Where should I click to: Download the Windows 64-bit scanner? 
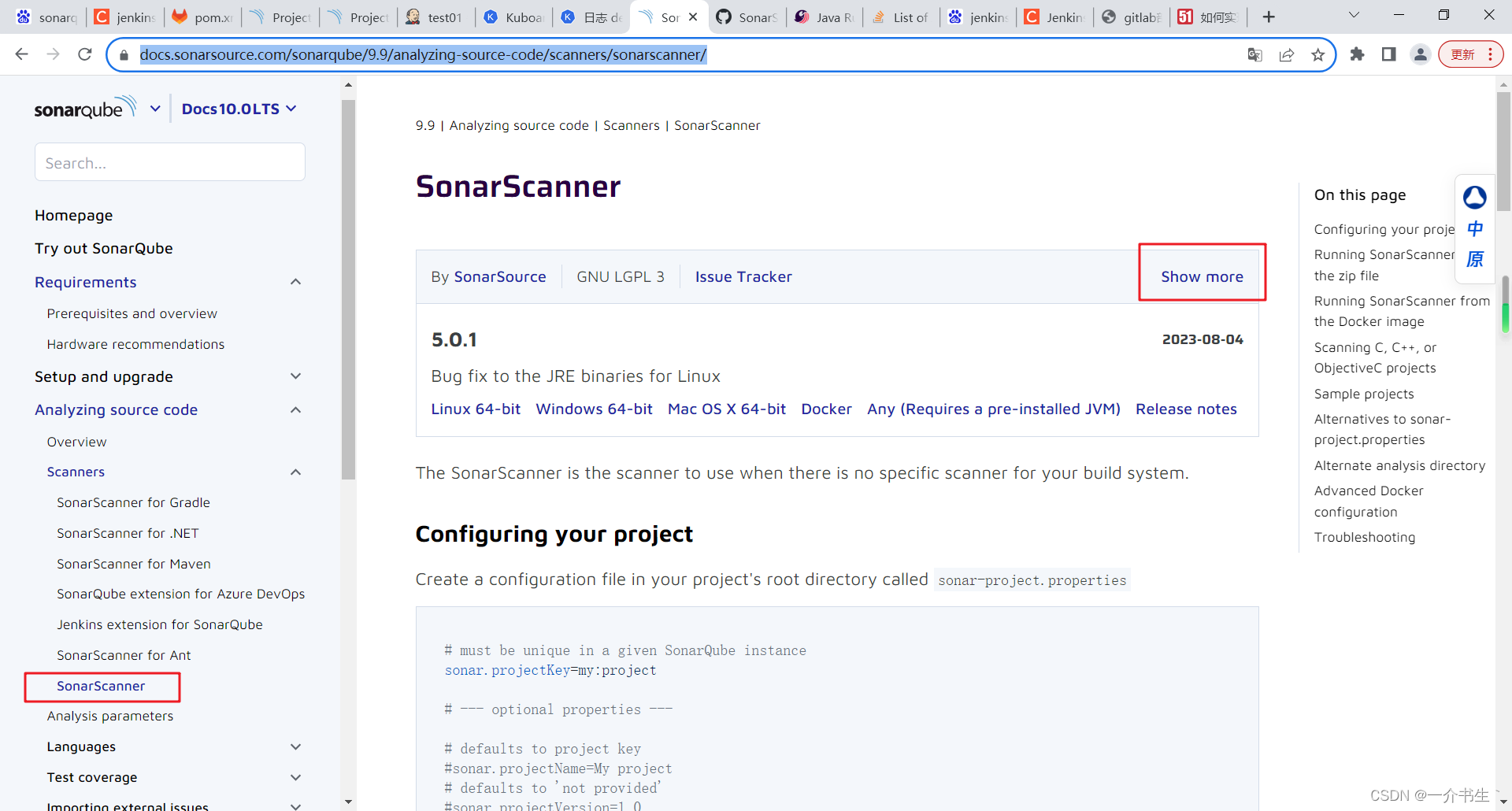click(x=594, y=409)
